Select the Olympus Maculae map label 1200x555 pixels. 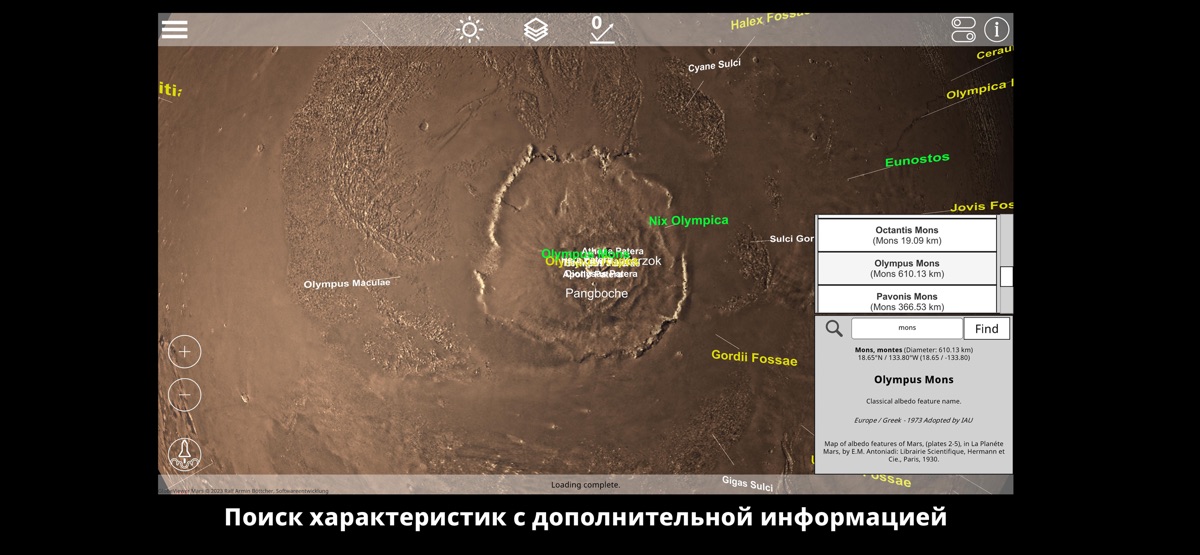pyautogui.click(x=347, y=284)
